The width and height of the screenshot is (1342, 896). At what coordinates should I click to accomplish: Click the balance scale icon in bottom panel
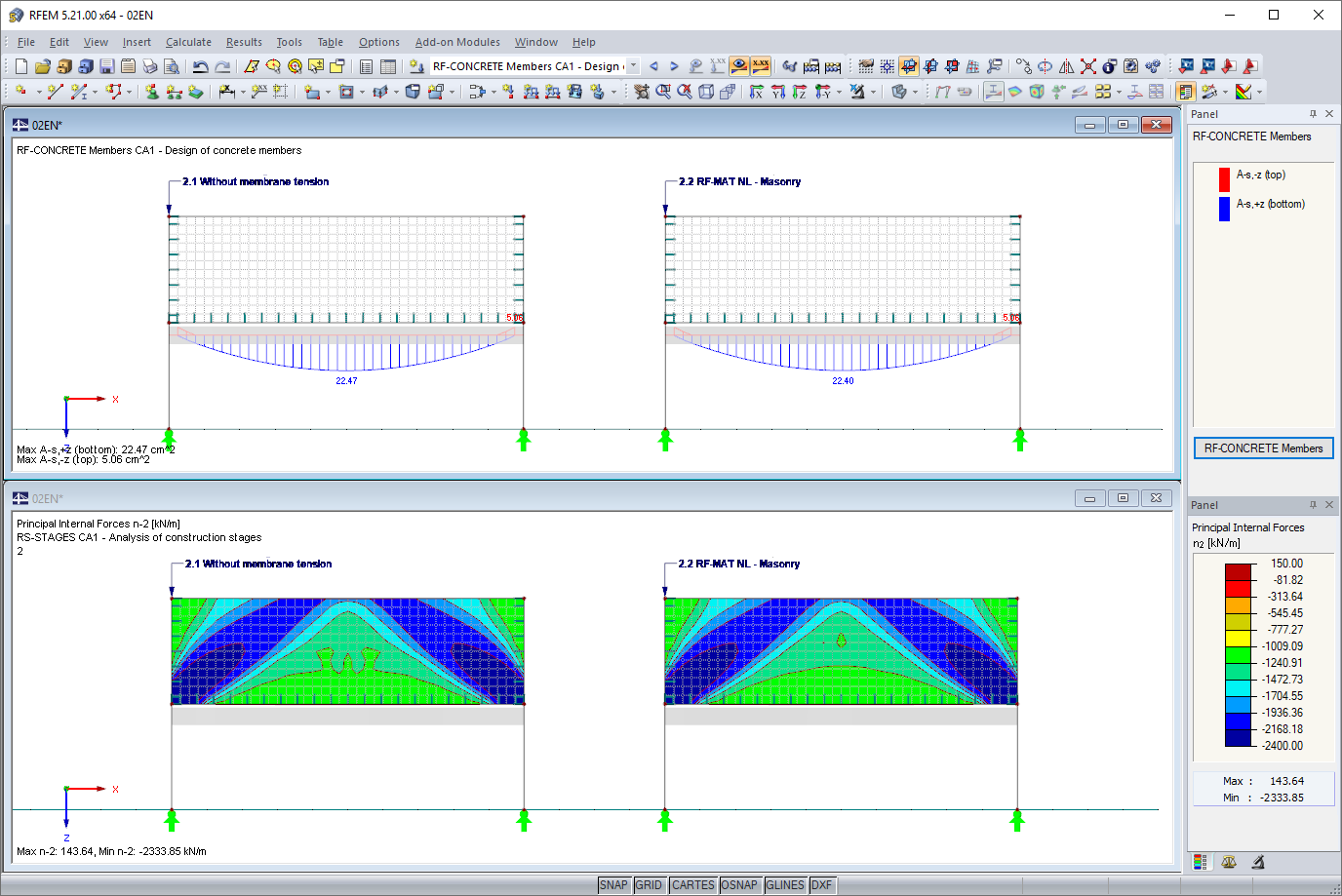click(x=1229, y=862)
